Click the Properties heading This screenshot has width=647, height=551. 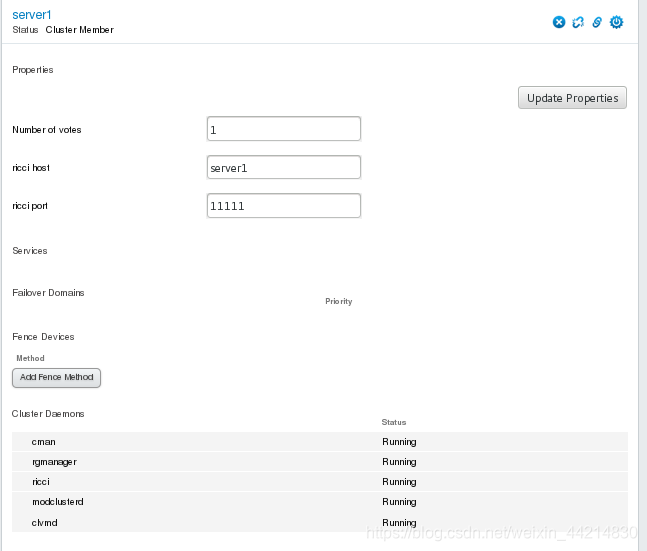click(33, 70)
